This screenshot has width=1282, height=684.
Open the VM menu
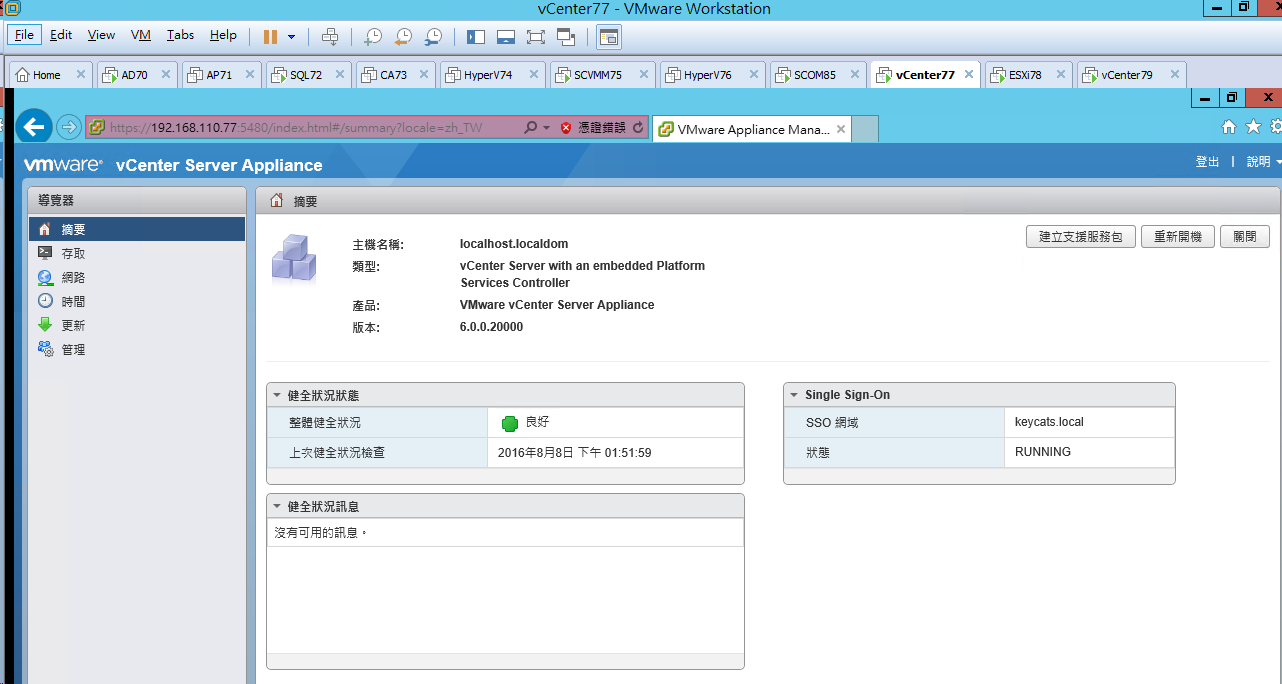coord(141,35)
